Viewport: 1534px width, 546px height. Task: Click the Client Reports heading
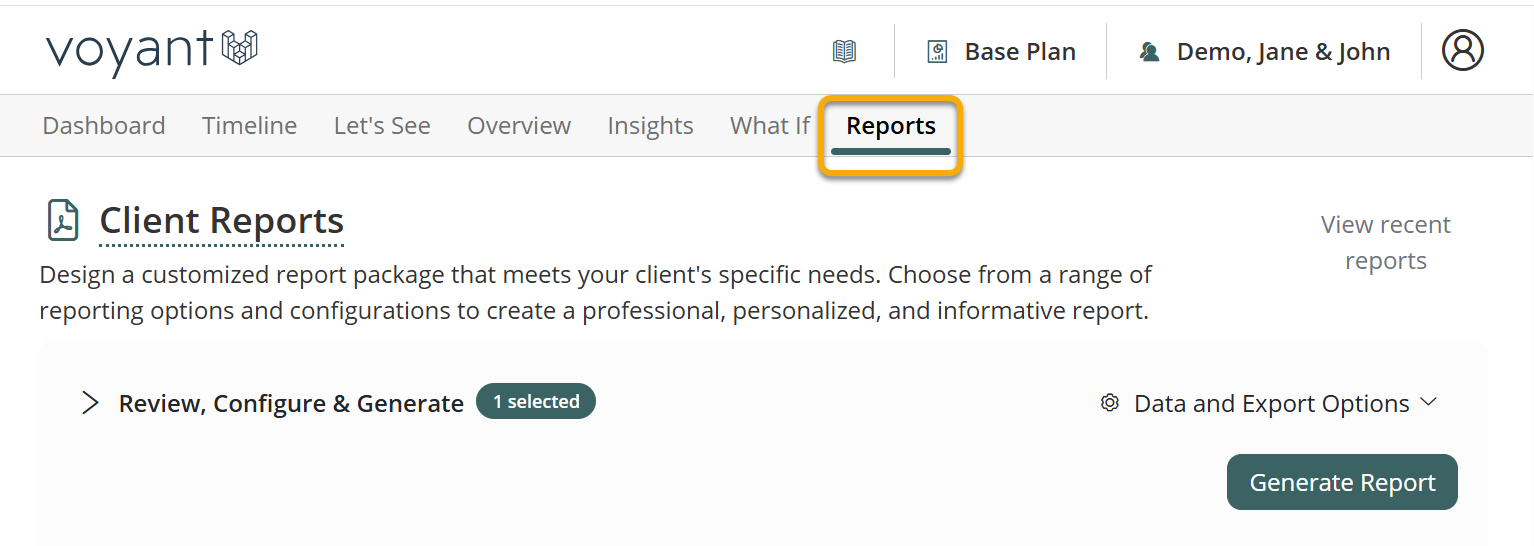coord(221,220)
